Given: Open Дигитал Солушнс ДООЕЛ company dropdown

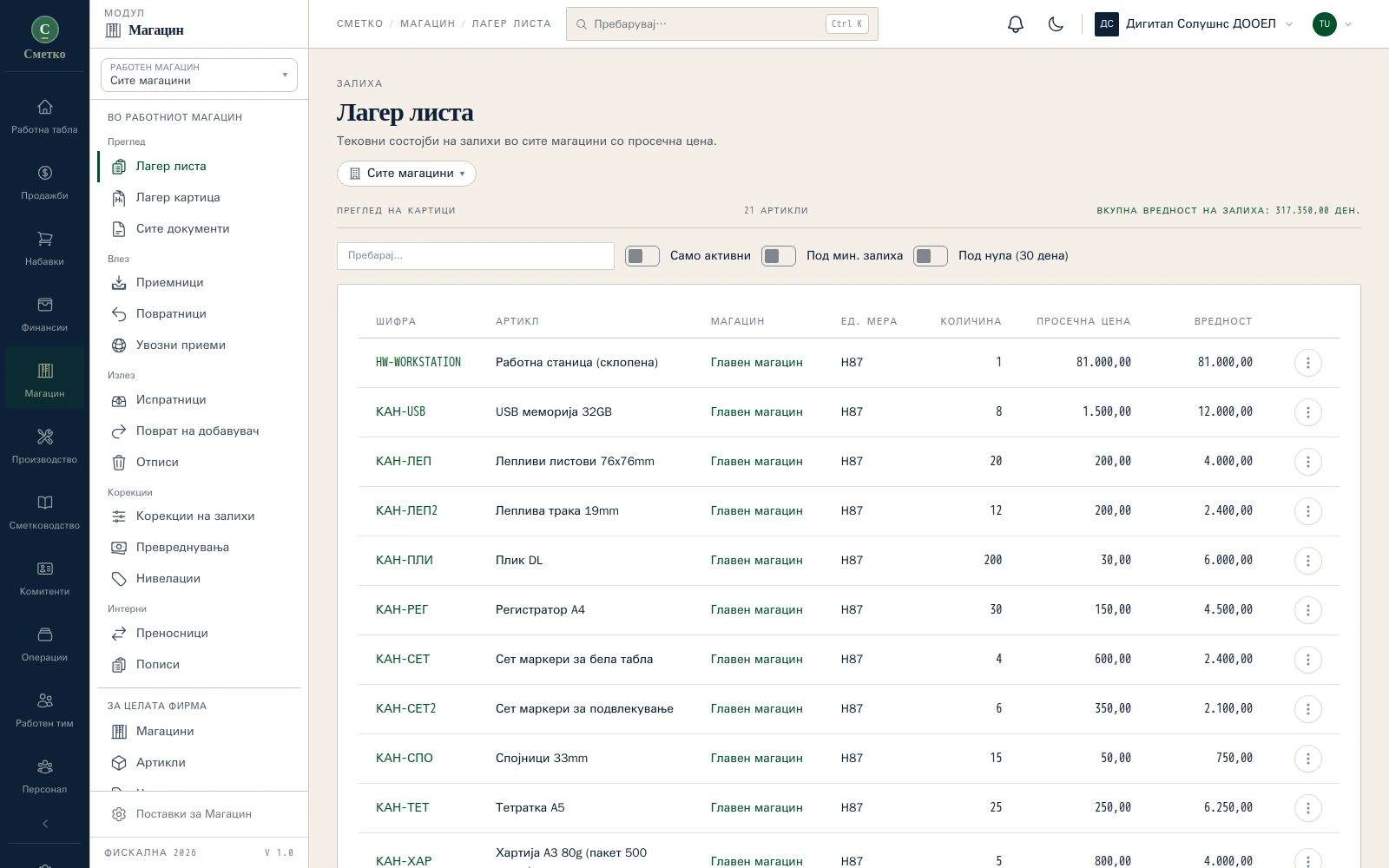Looking at the screenshot, I should click(1195, 24).
